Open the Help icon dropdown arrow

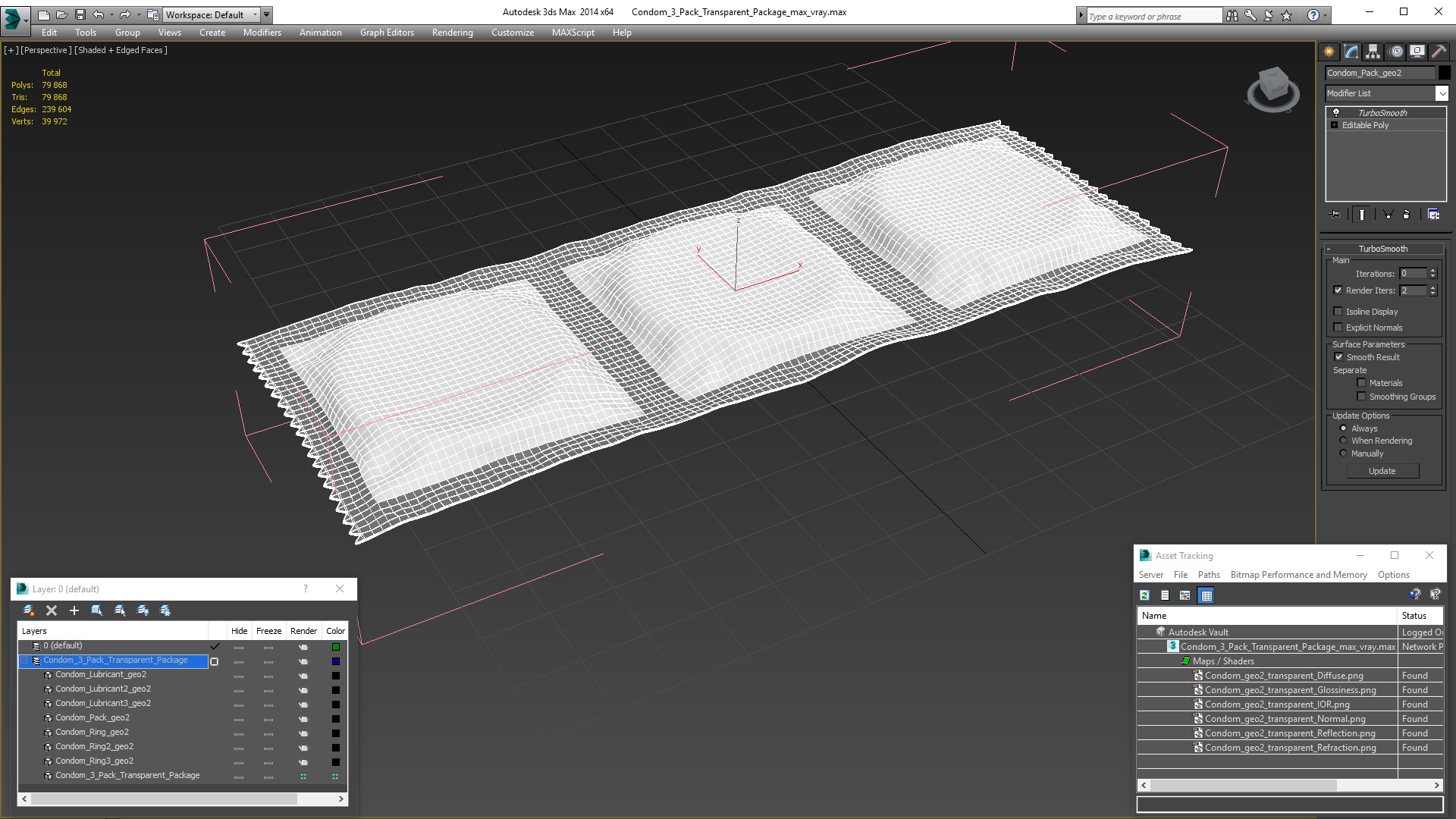(1326, 15)
